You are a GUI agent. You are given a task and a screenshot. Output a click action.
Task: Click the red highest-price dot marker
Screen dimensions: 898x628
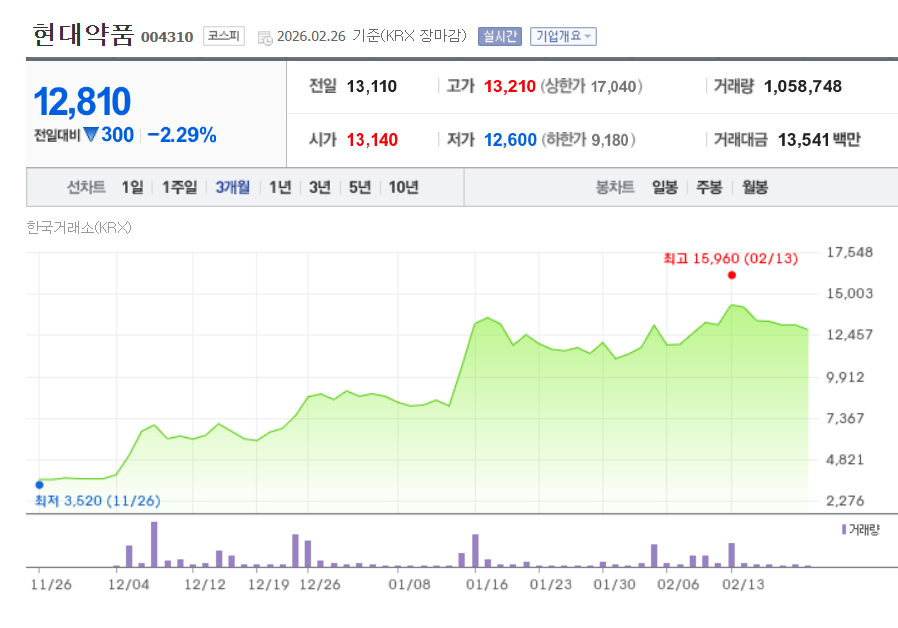[x=732, y=275]
